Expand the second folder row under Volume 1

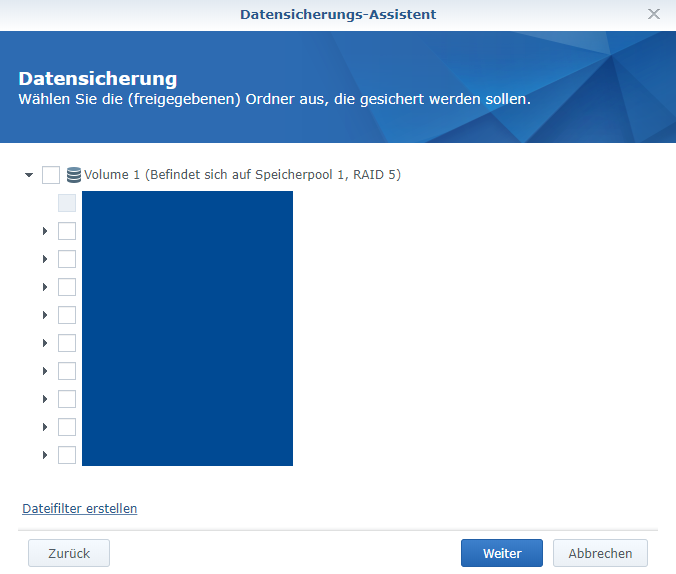coord(45,231)
